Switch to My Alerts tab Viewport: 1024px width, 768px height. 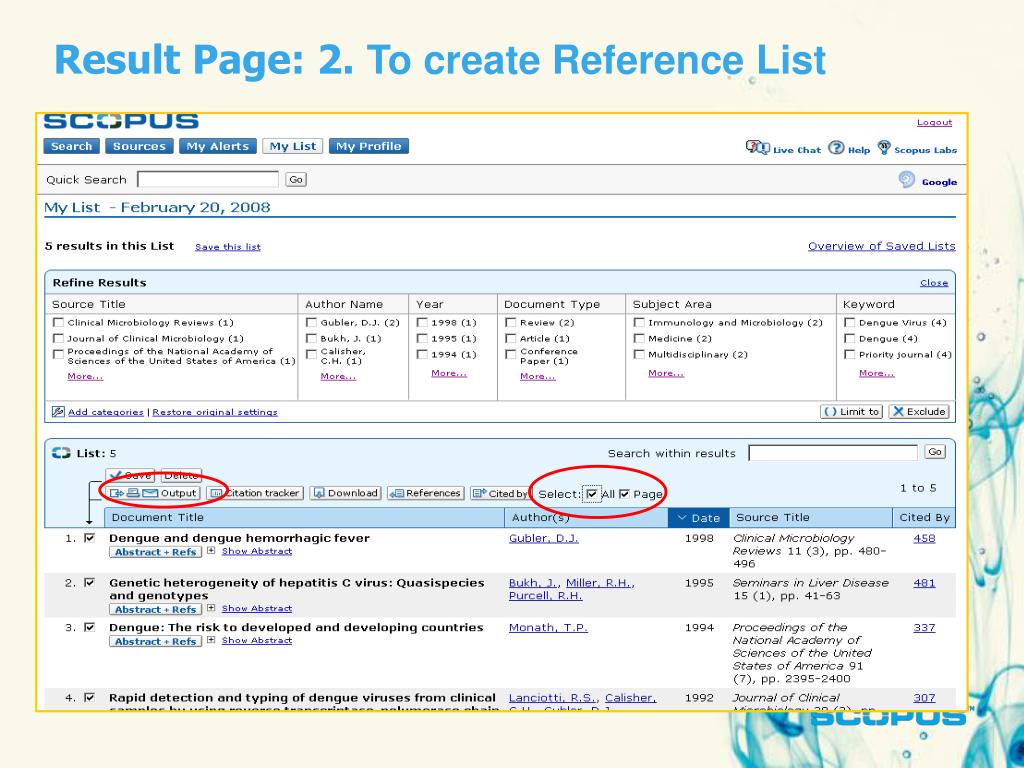tap(217, 146)
